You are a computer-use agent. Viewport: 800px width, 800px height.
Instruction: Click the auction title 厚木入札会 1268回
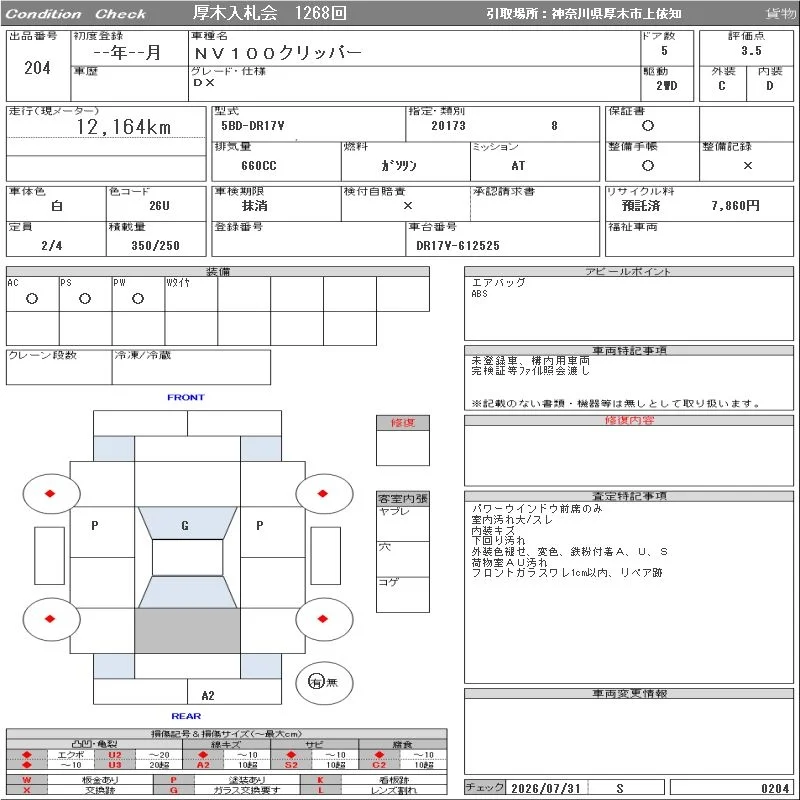(269, 13)
